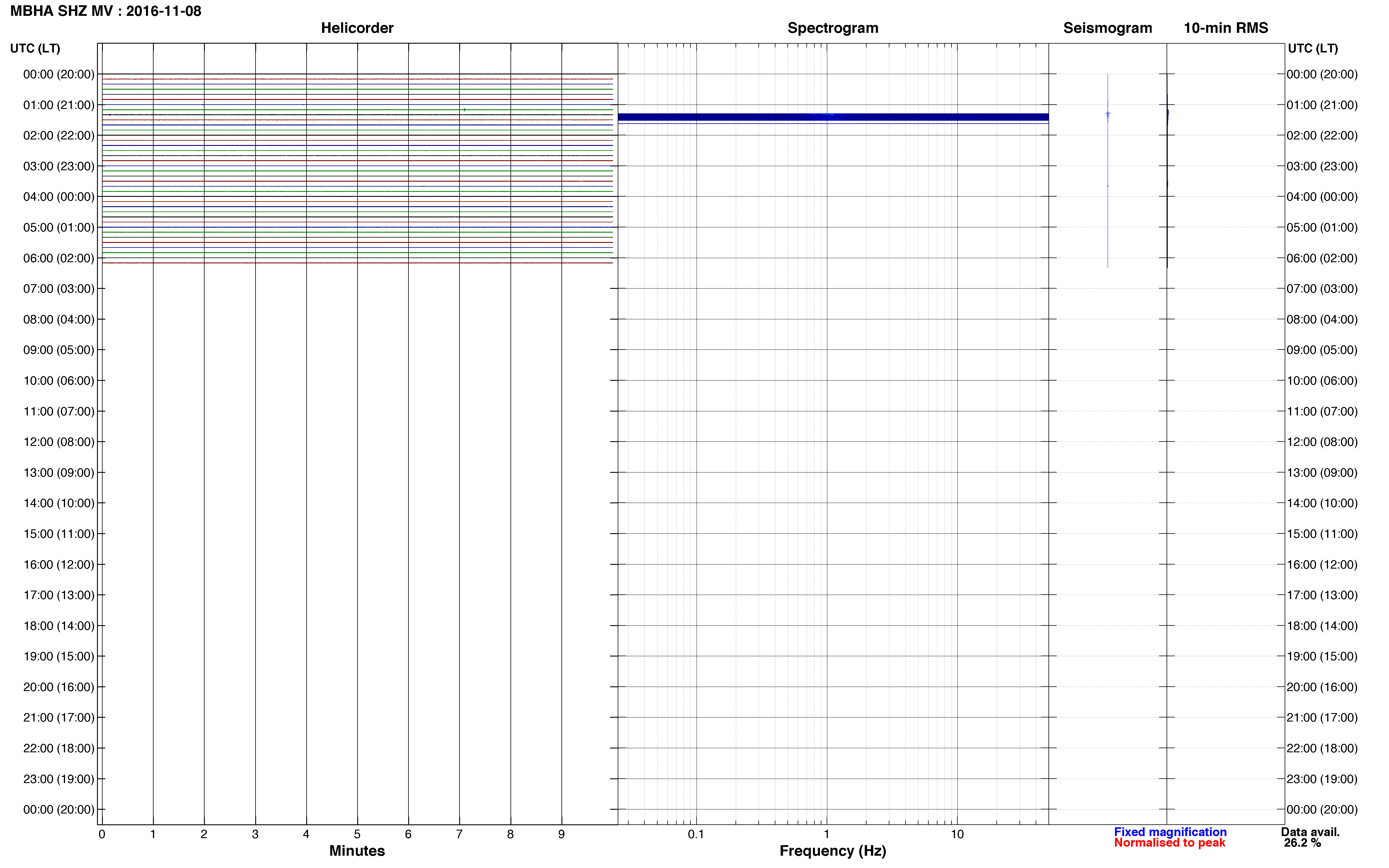Click the right '18:00 (14:00)' time label
The height and width of the screenshot is (868, 1389).
pyautogui.click(x=1322, y=626)
